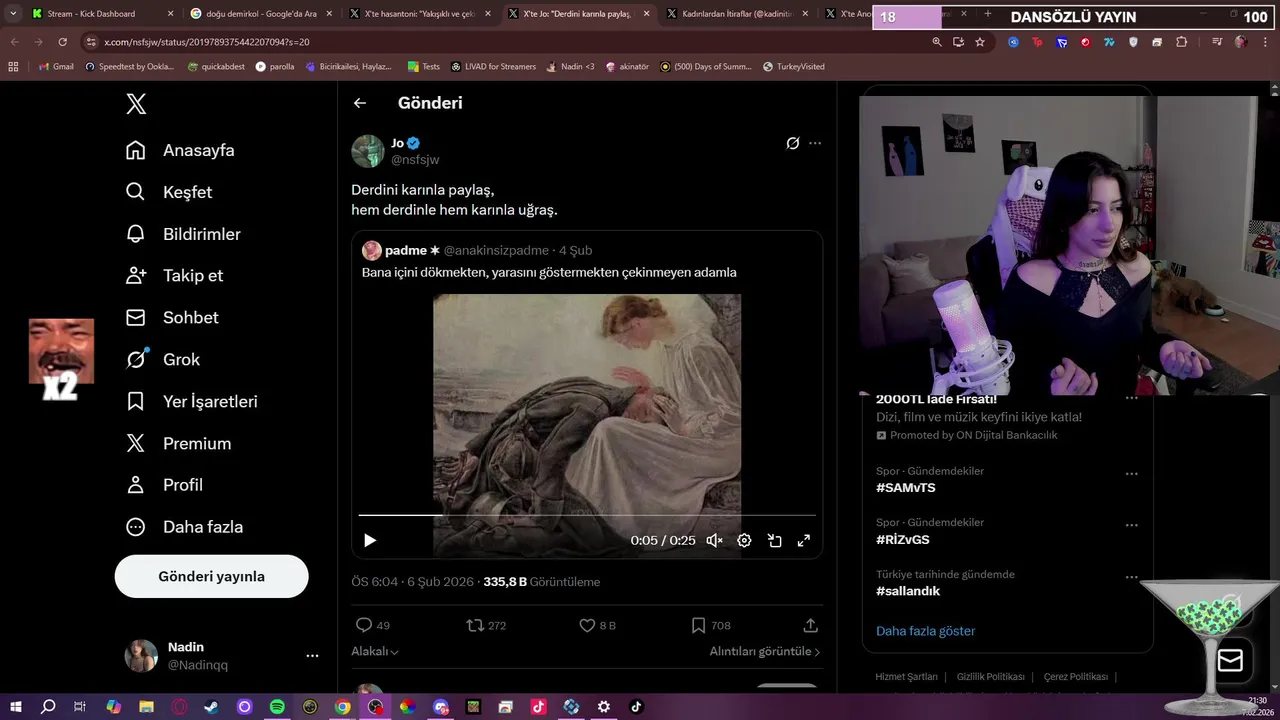Open LIVAD for Streamers bookmark

pyautogui.click(x=493, y=67)
